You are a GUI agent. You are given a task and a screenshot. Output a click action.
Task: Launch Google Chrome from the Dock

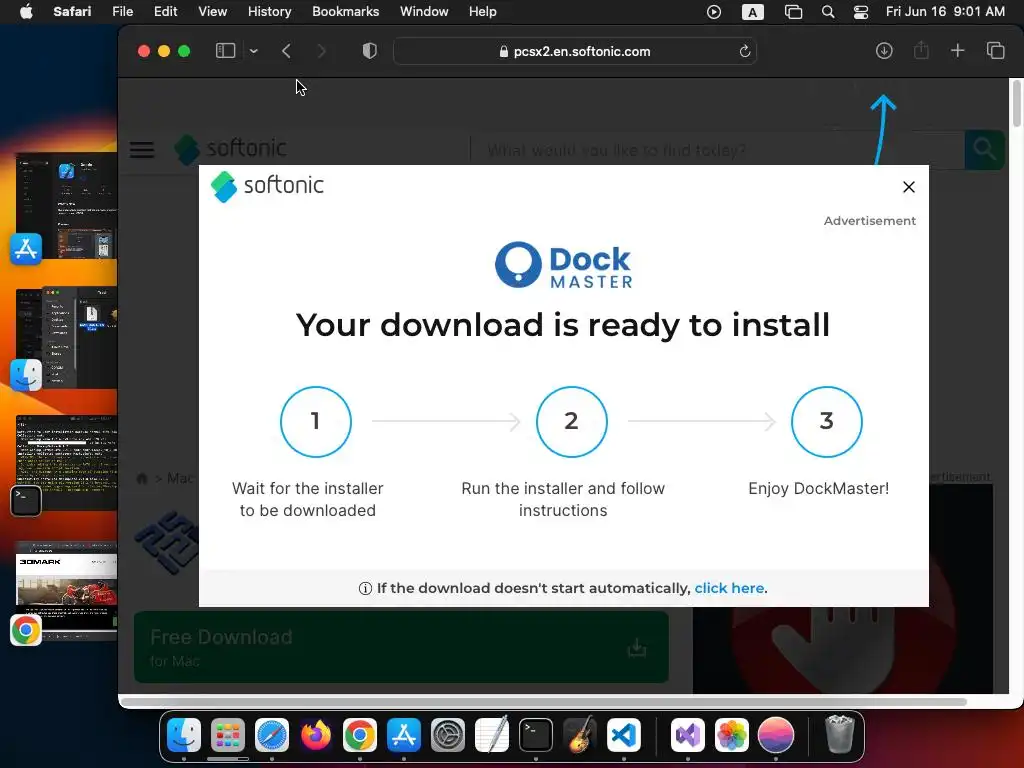(x=360, y=735)
